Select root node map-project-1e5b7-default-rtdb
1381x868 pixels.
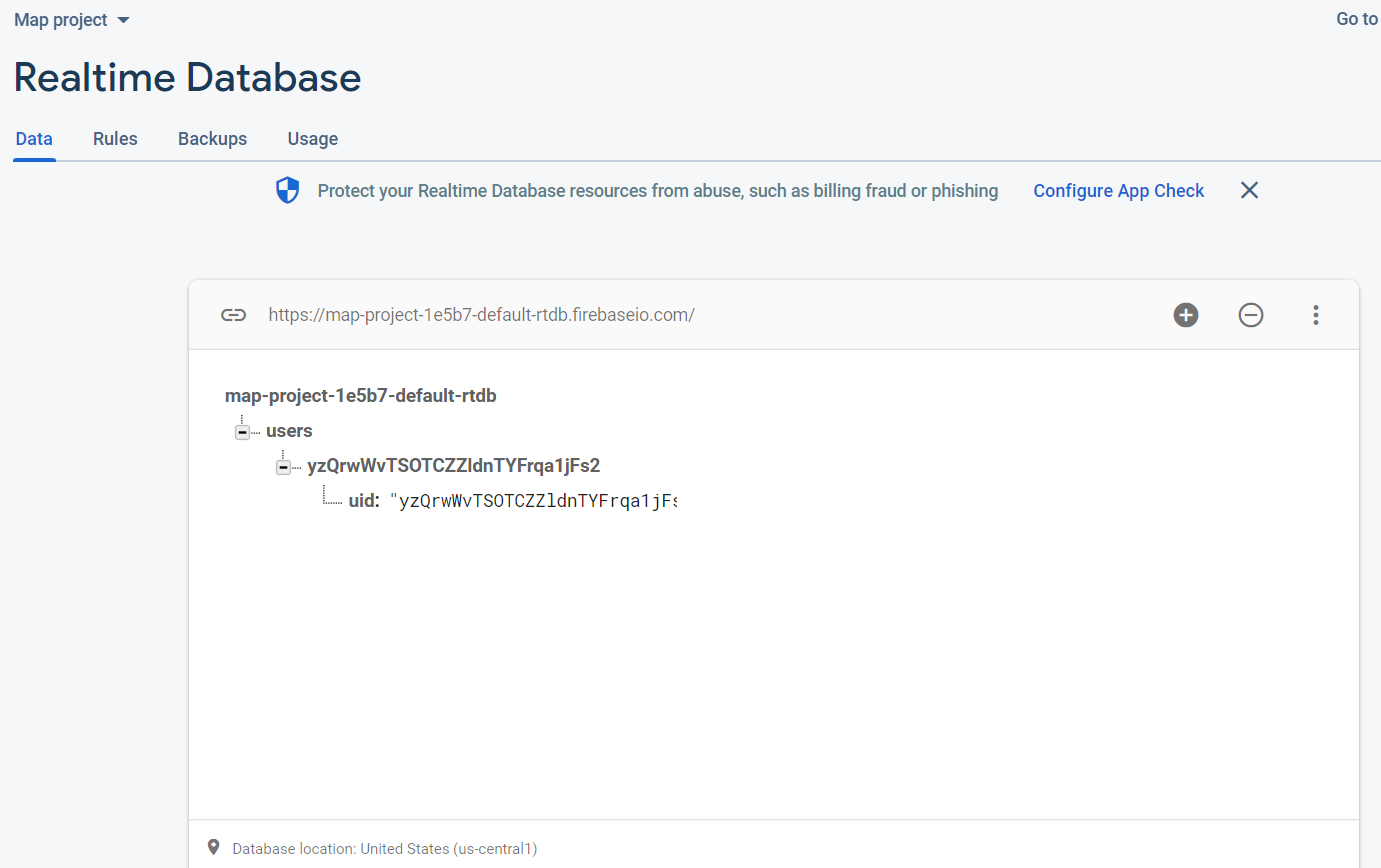pos(361,396)
